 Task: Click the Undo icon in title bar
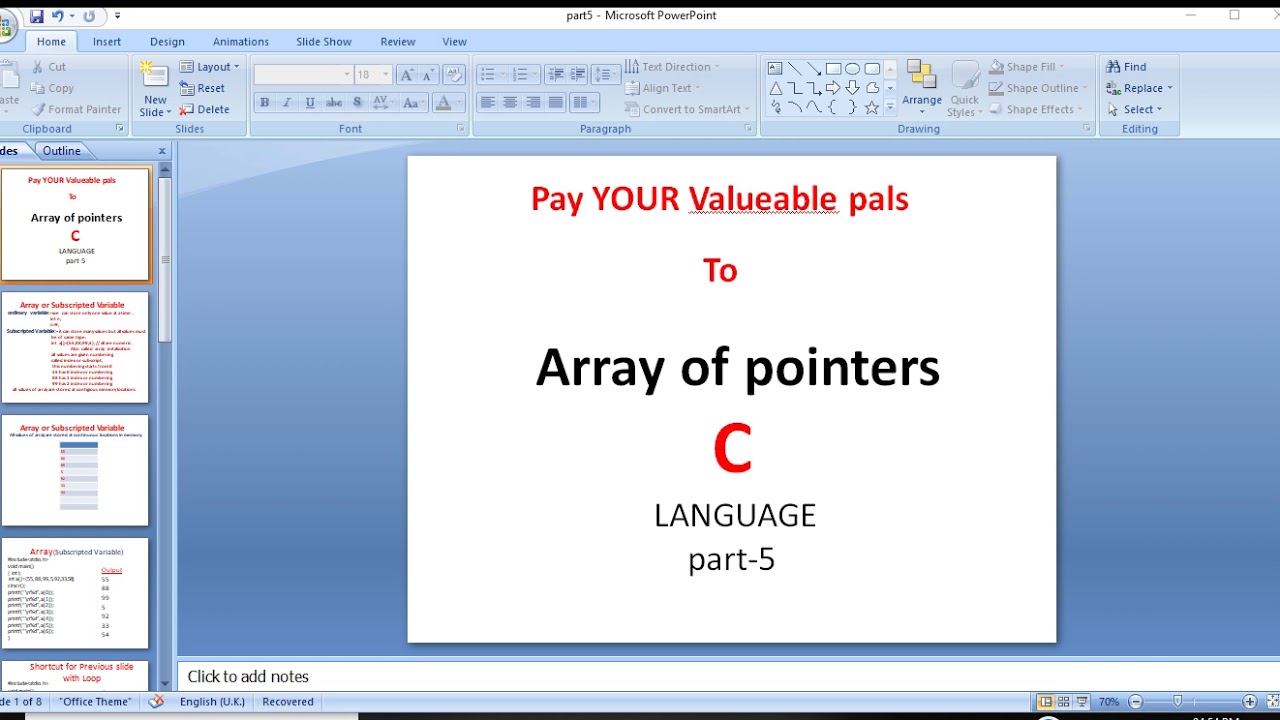[57, 16]
